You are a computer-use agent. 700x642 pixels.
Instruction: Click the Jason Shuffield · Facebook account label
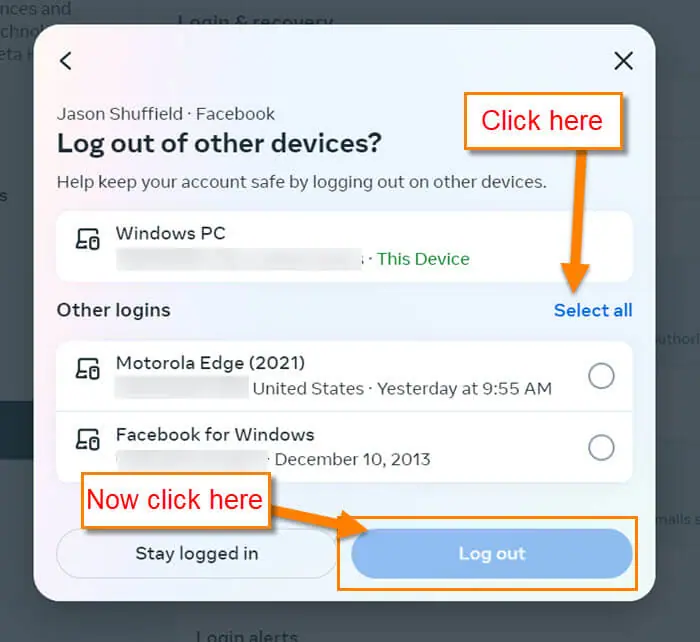166,114
